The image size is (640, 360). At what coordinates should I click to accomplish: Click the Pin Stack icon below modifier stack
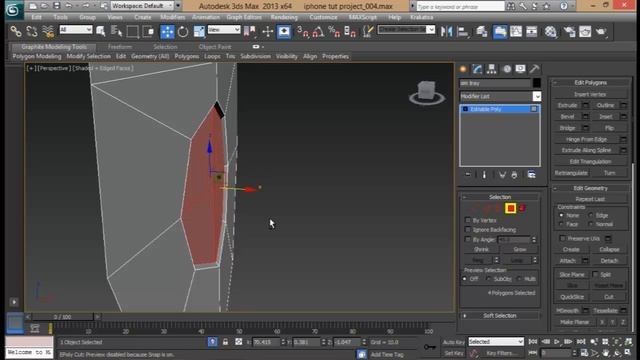pyautogui.click(x=468, y=175)
